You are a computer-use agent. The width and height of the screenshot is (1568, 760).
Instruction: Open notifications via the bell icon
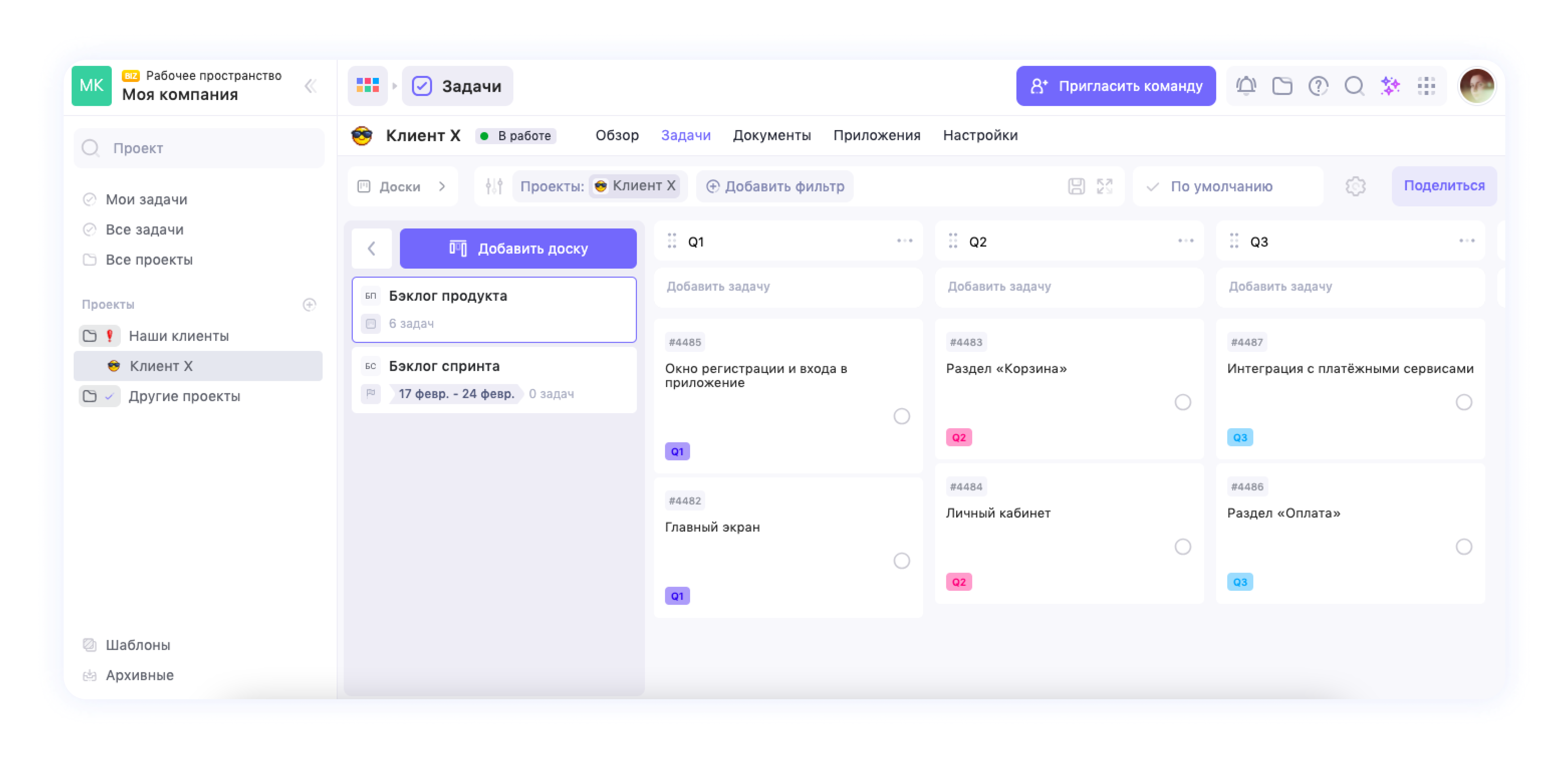1246,86
